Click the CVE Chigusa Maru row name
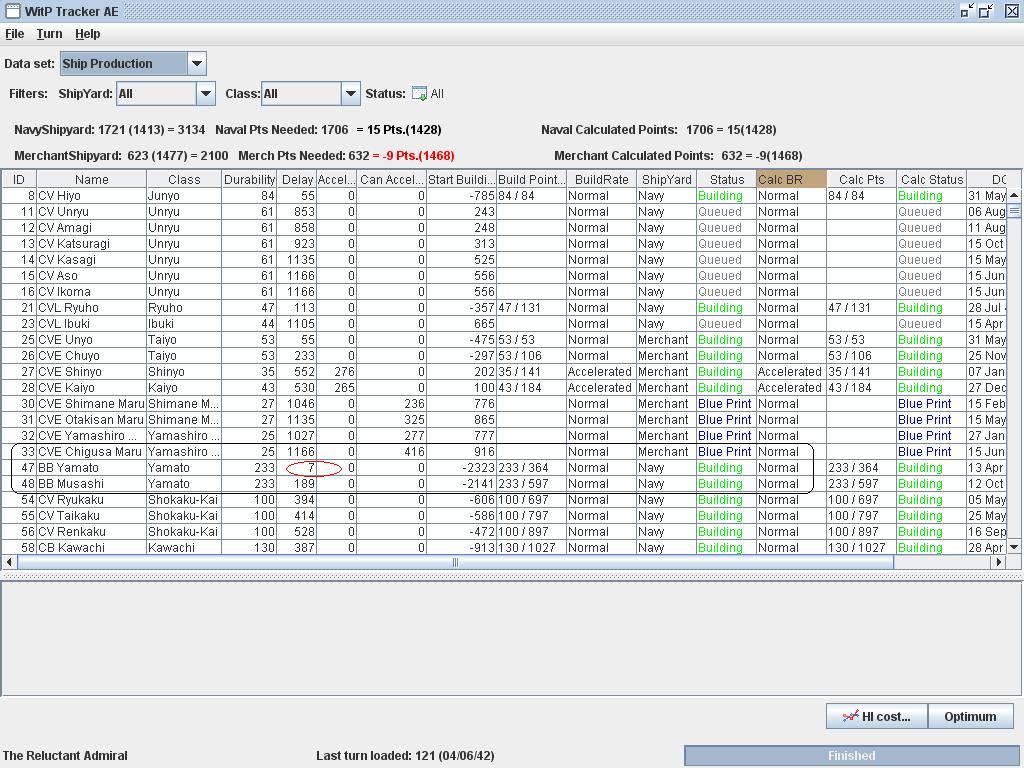Viewport: 1024px width, 768px height. click(x=90, y=452)
